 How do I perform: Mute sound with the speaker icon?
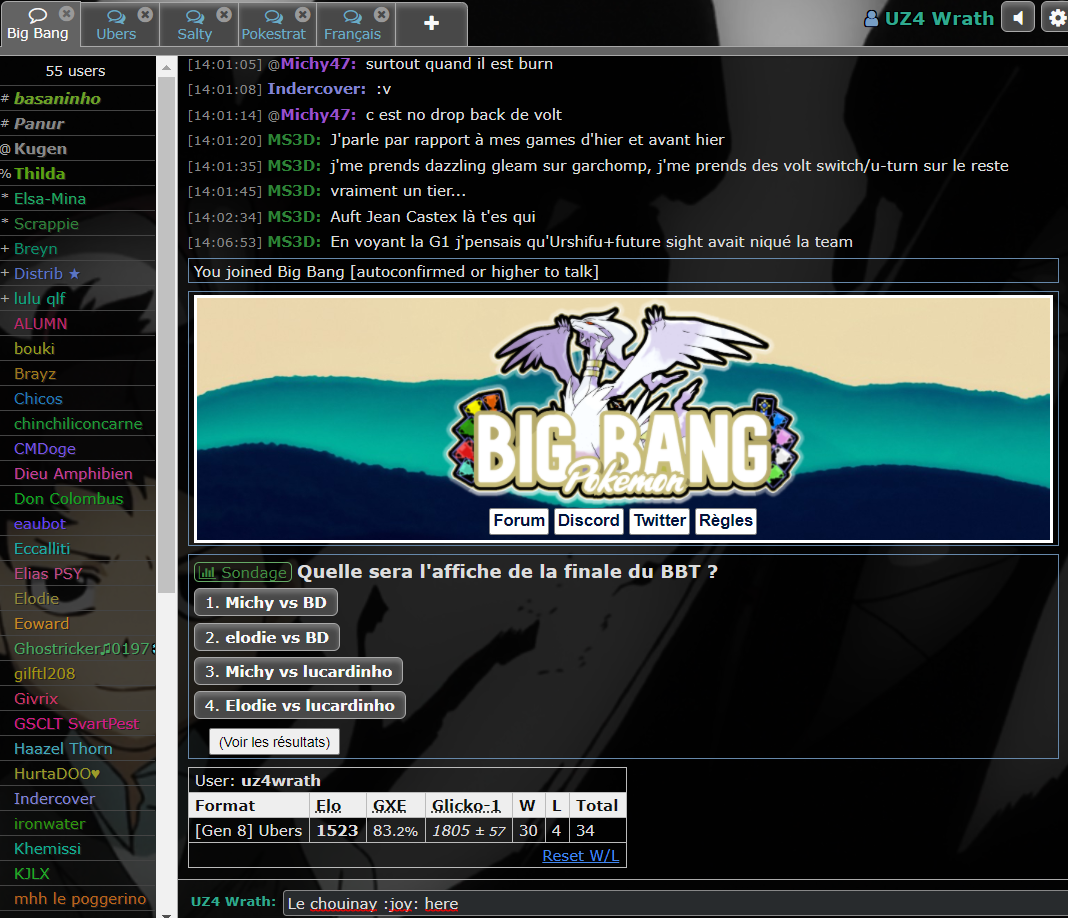tap(1018, 18)
